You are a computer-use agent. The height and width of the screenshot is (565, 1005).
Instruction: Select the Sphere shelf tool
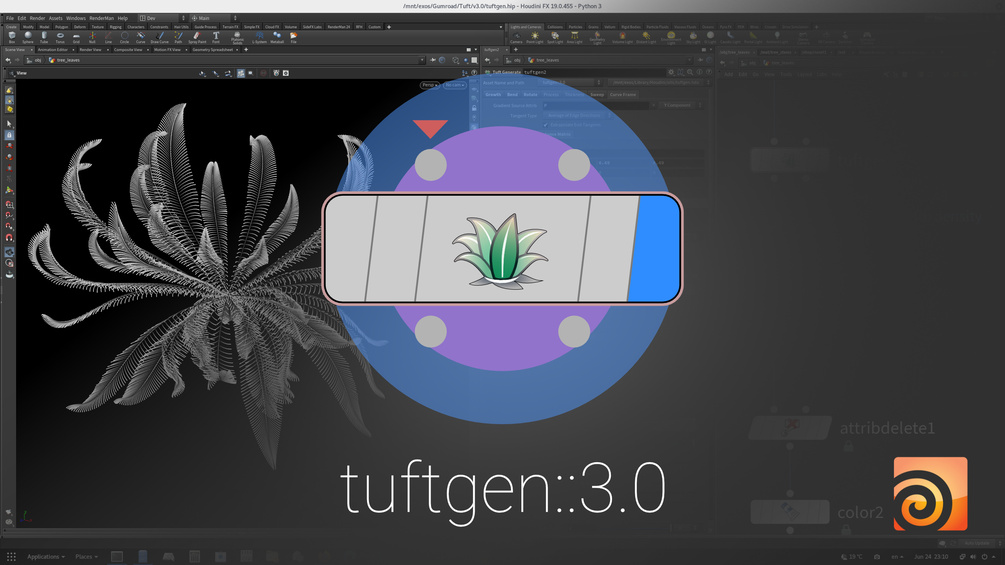[x=28, y=38]
